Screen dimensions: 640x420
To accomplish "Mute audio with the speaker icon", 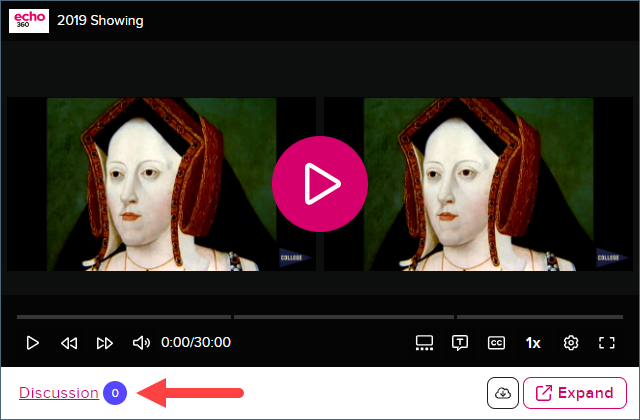I will click(x=141, y=343).
